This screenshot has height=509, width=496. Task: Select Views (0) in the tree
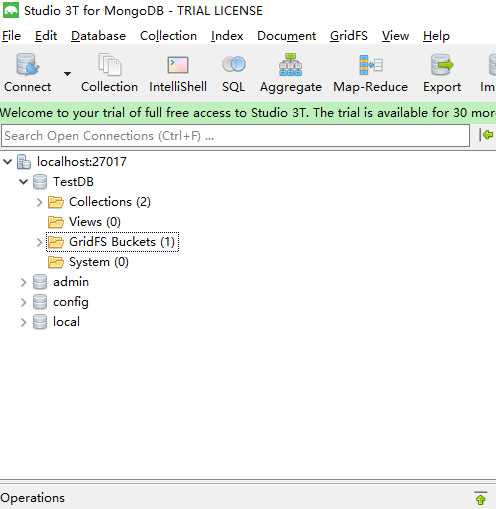coord(95,222)
